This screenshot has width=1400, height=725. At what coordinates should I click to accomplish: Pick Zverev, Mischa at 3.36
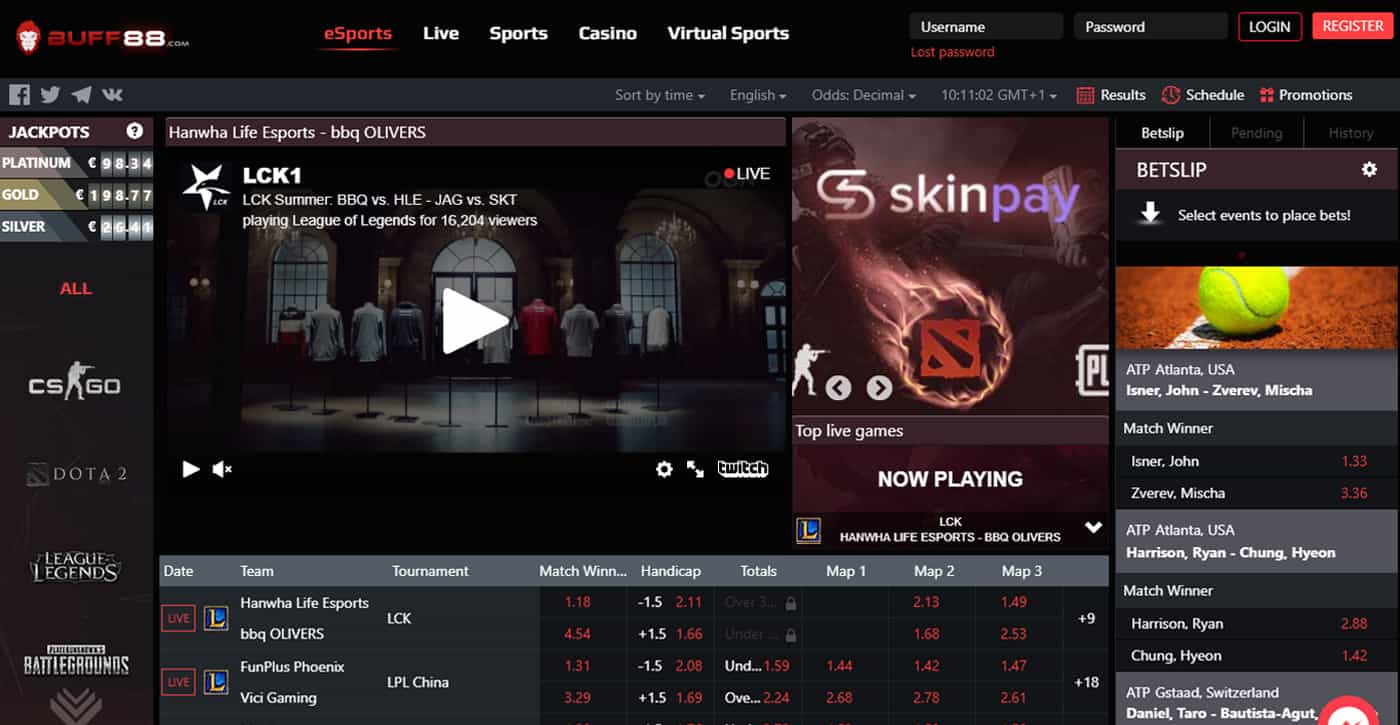coord(1257,493)
